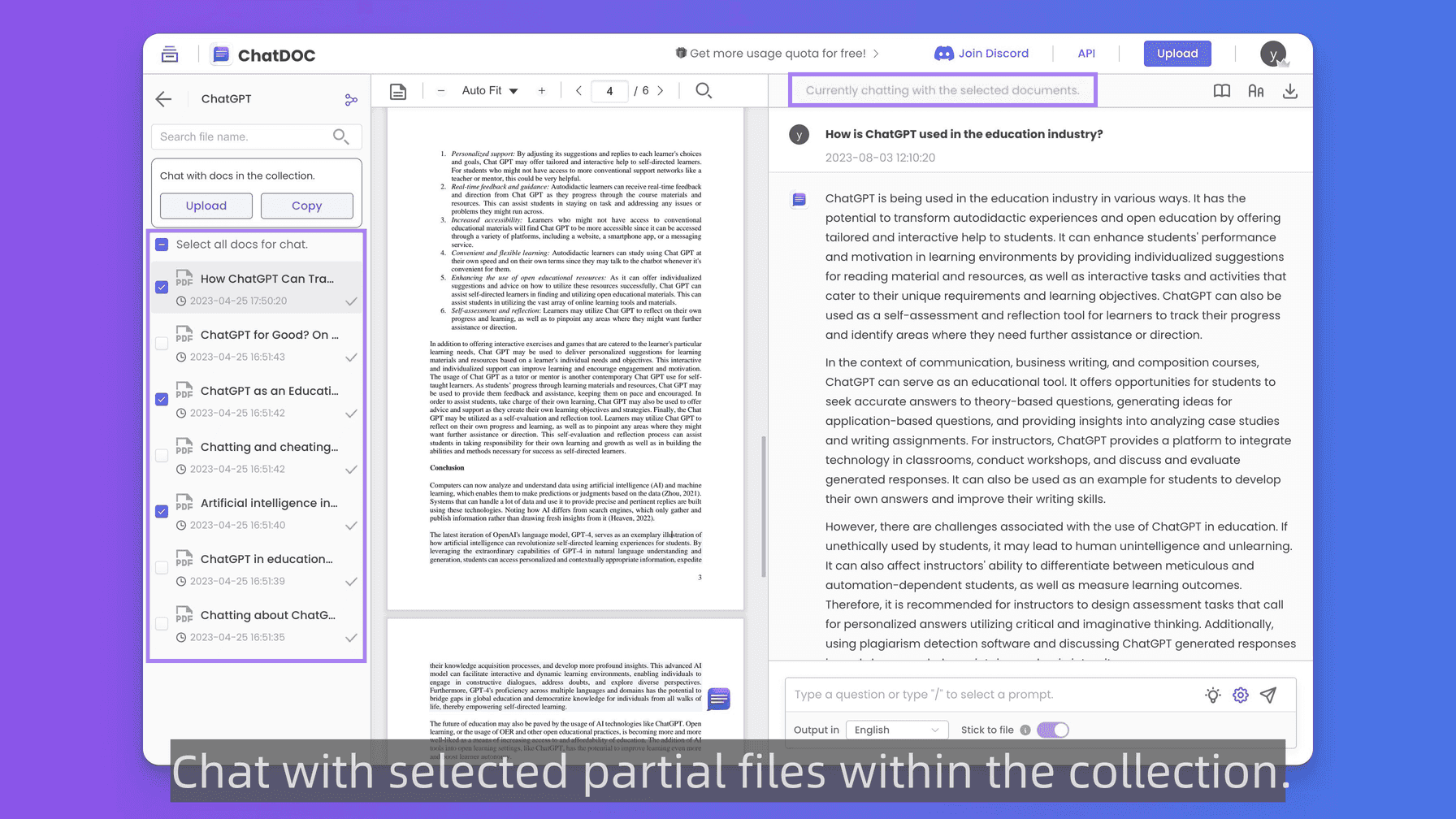Toggle the Stick to file switch

1053,730
